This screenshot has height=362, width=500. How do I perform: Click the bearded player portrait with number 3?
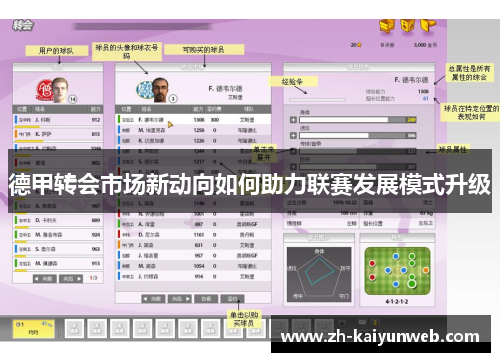(160, 89)
